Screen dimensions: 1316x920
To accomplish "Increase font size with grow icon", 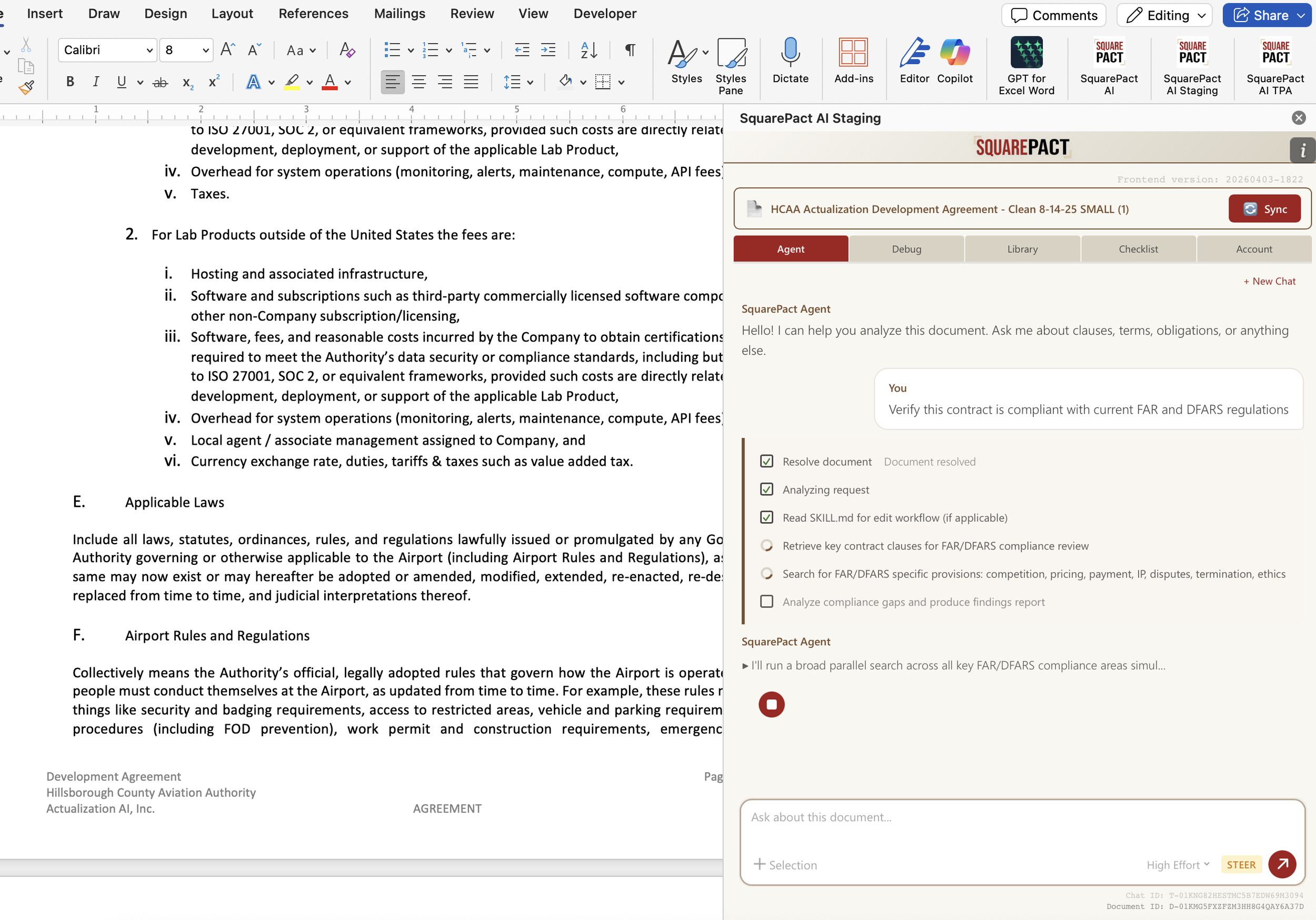I will 227,50.
